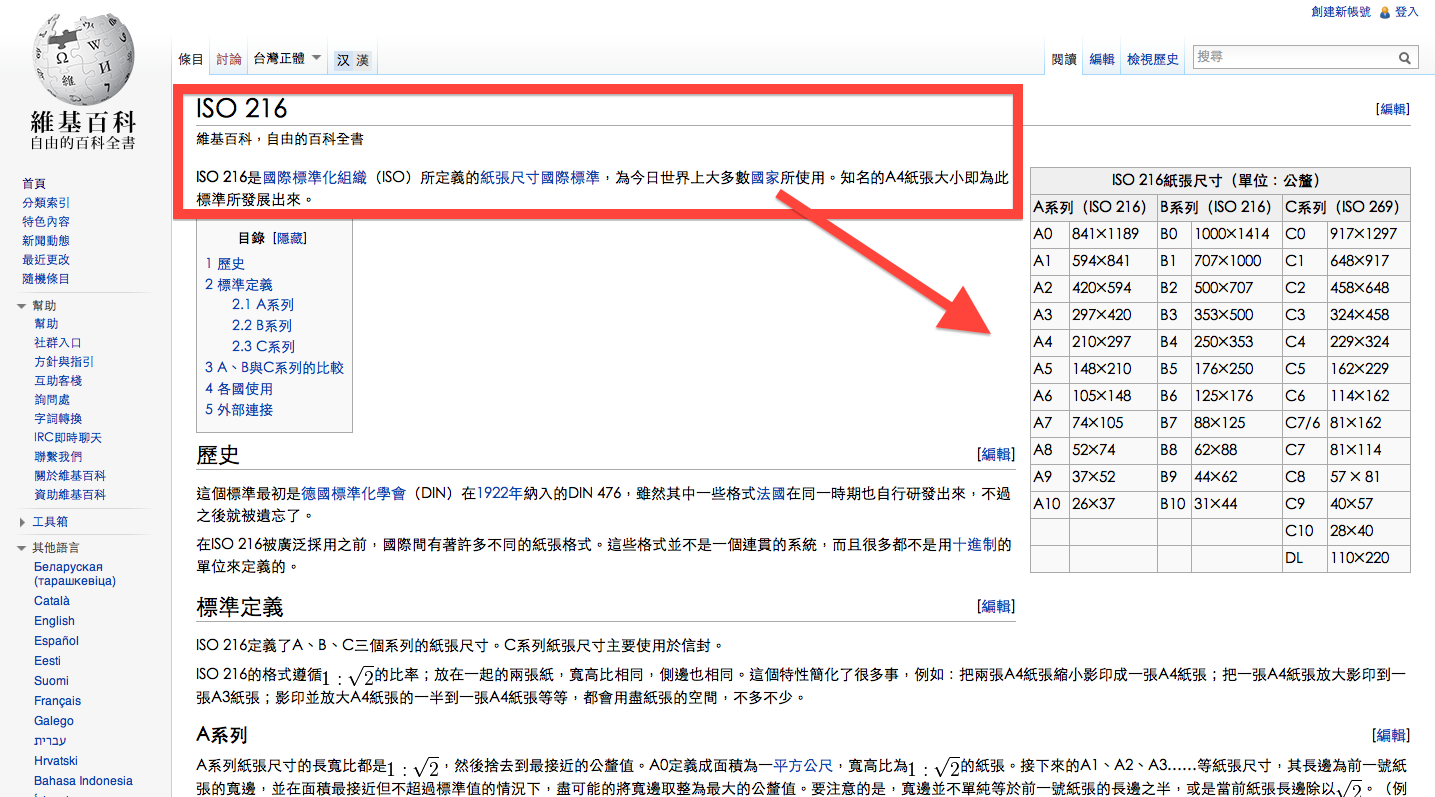The width and height of the screenshot is (1435, 797).
Task: Click the search magnifier icon
Action: (x=1405, y=58)
